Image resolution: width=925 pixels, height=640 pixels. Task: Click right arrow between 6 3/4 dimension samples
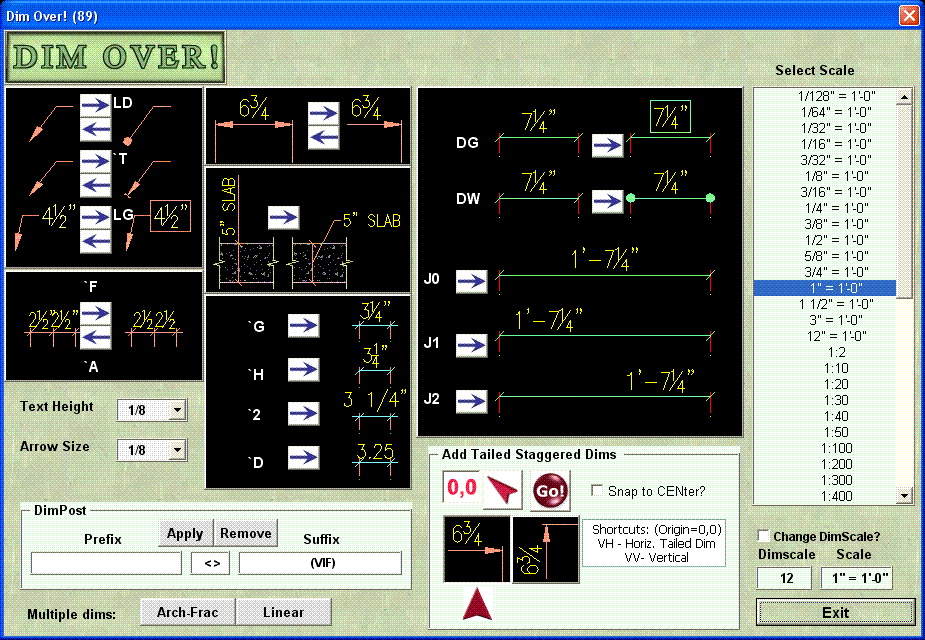point(323,113)
